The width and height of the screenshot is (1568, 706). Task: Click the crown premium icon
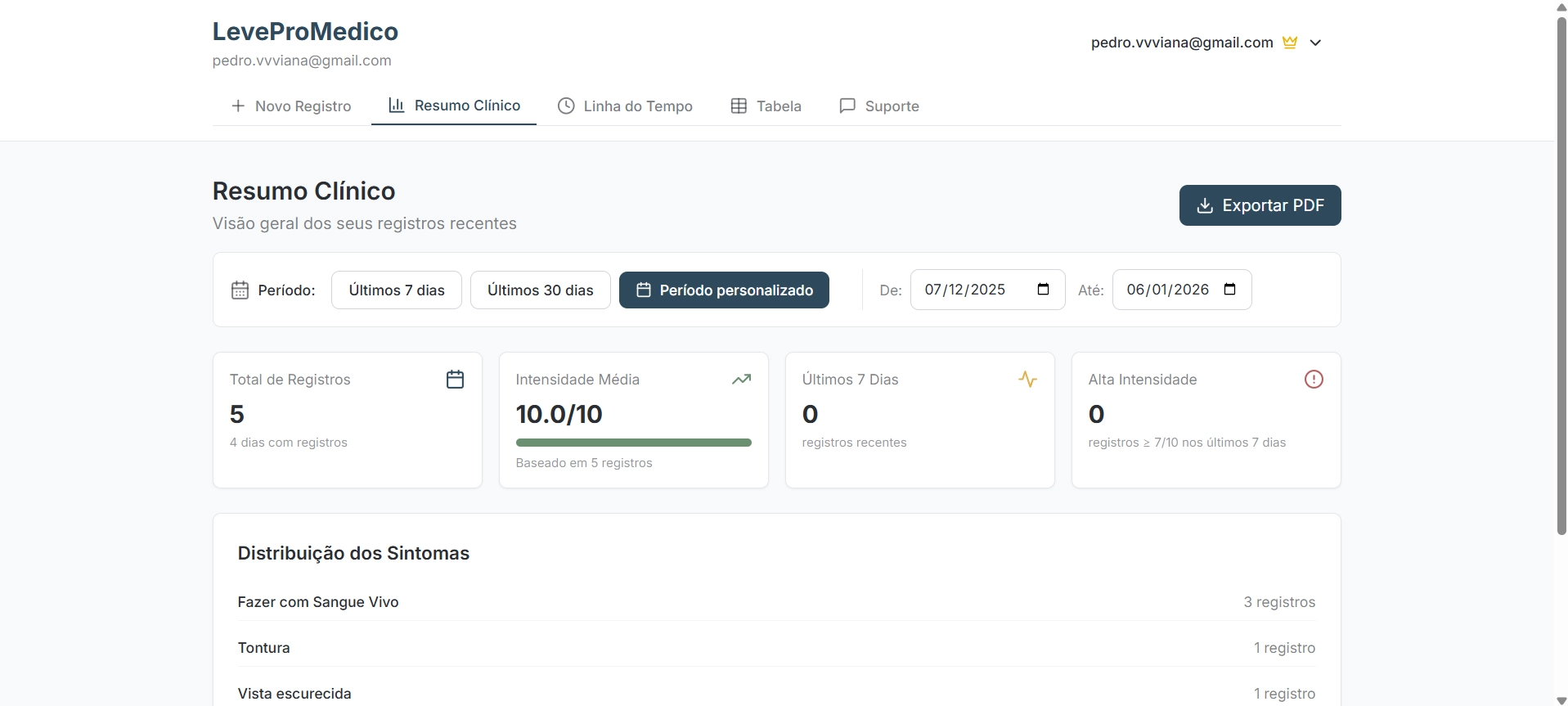tap(1290, 43)
